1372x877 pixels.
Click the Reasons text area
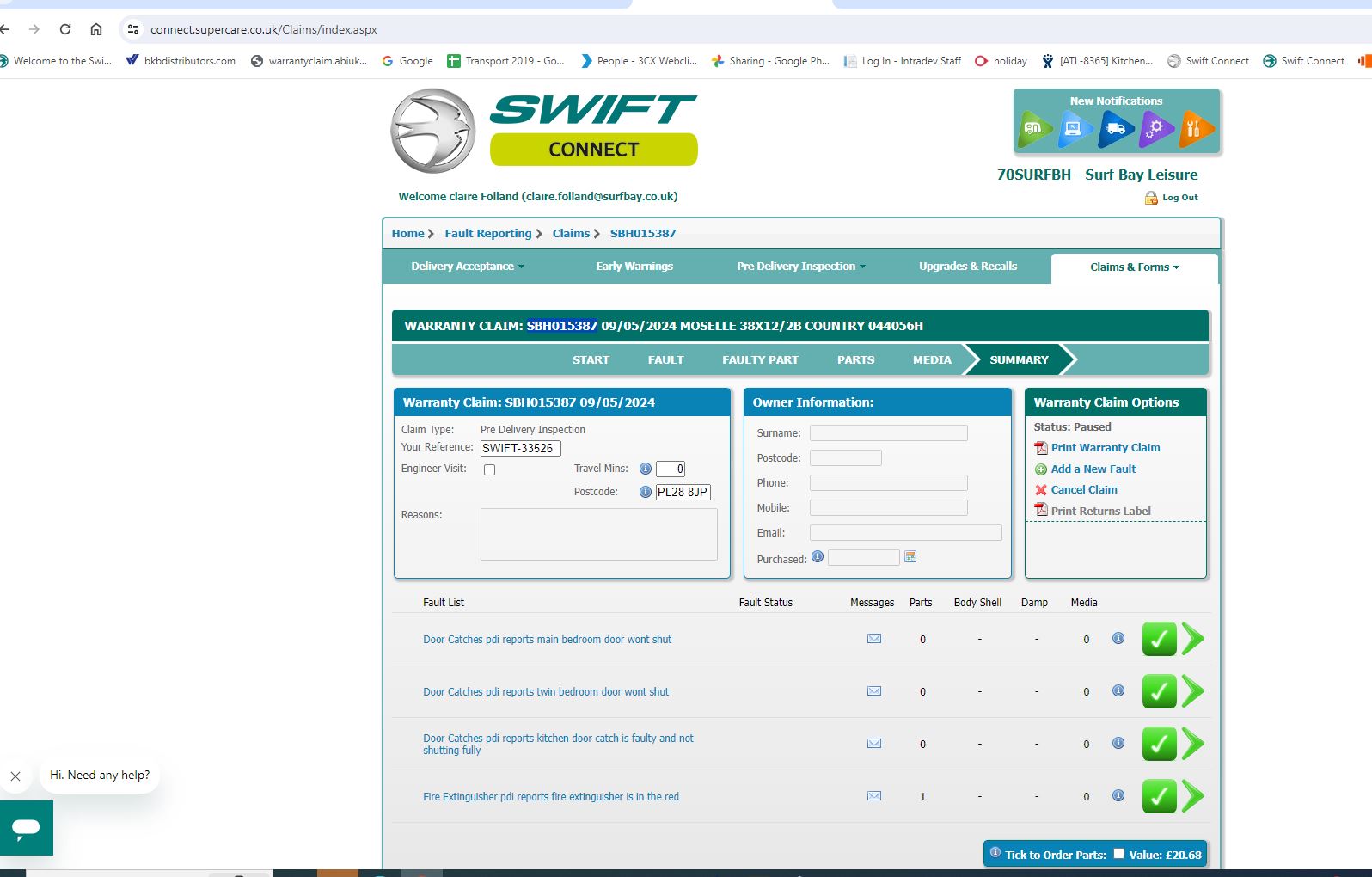click(598, 534)
